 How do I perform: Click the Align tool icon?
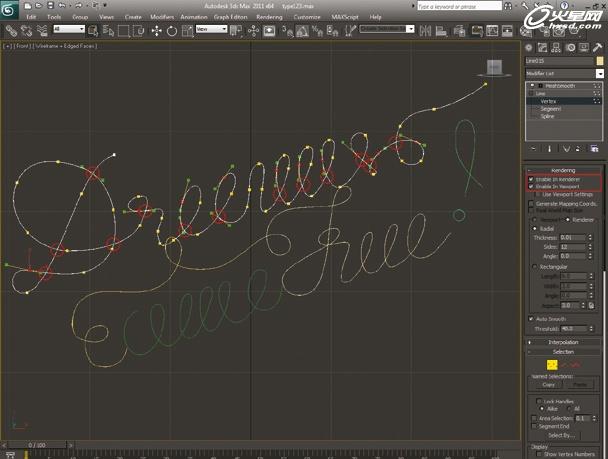coord(441,30)
